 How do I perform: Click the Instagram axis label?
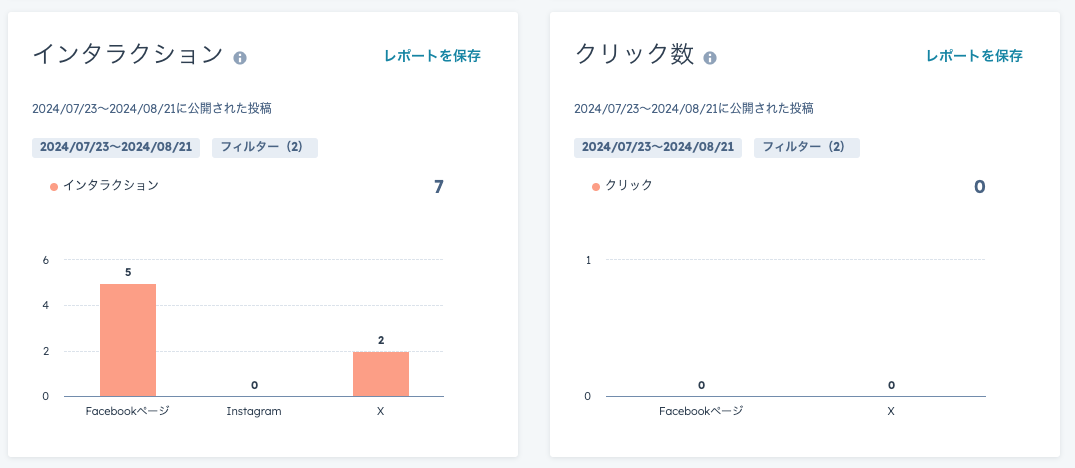[254, 412]
